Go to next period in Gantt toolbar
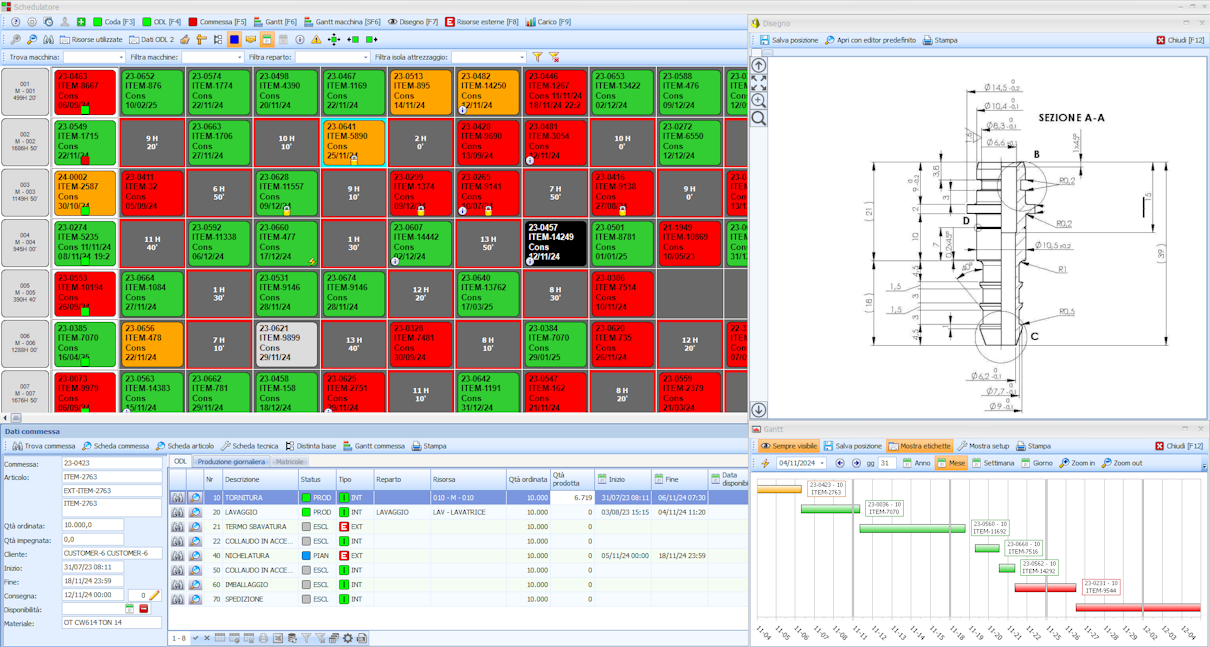The width and height of the screenshot is (1210, 647). coord(857,463)
